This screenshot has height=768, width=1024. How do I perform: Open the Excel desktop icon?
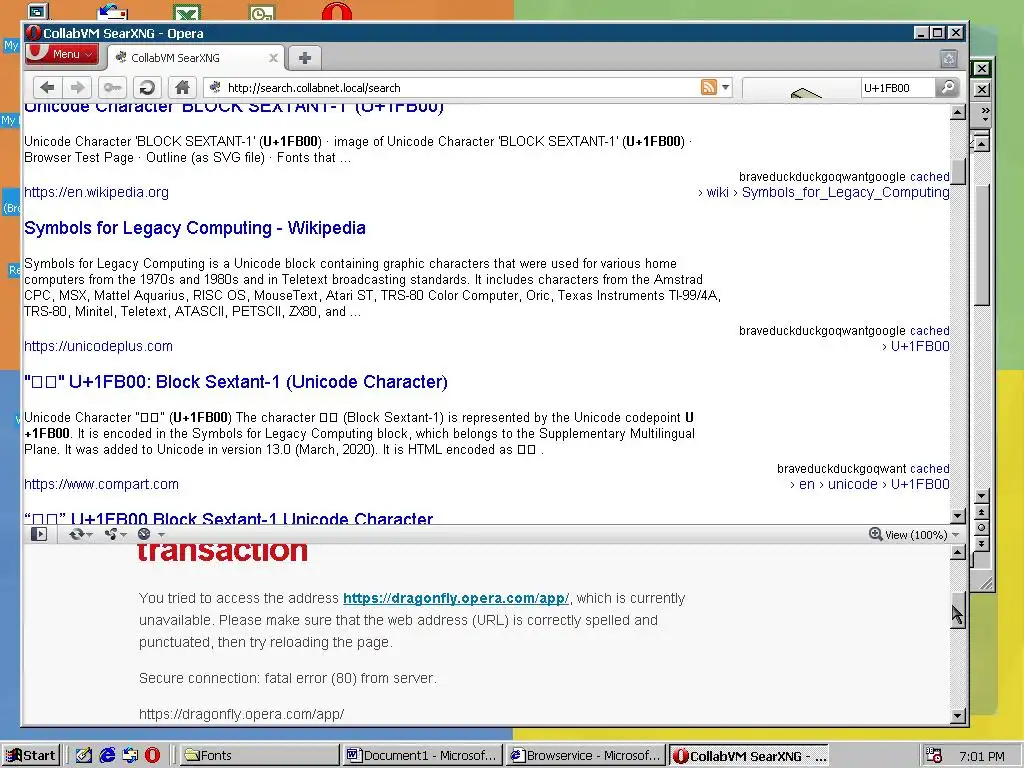click(187, 12)
